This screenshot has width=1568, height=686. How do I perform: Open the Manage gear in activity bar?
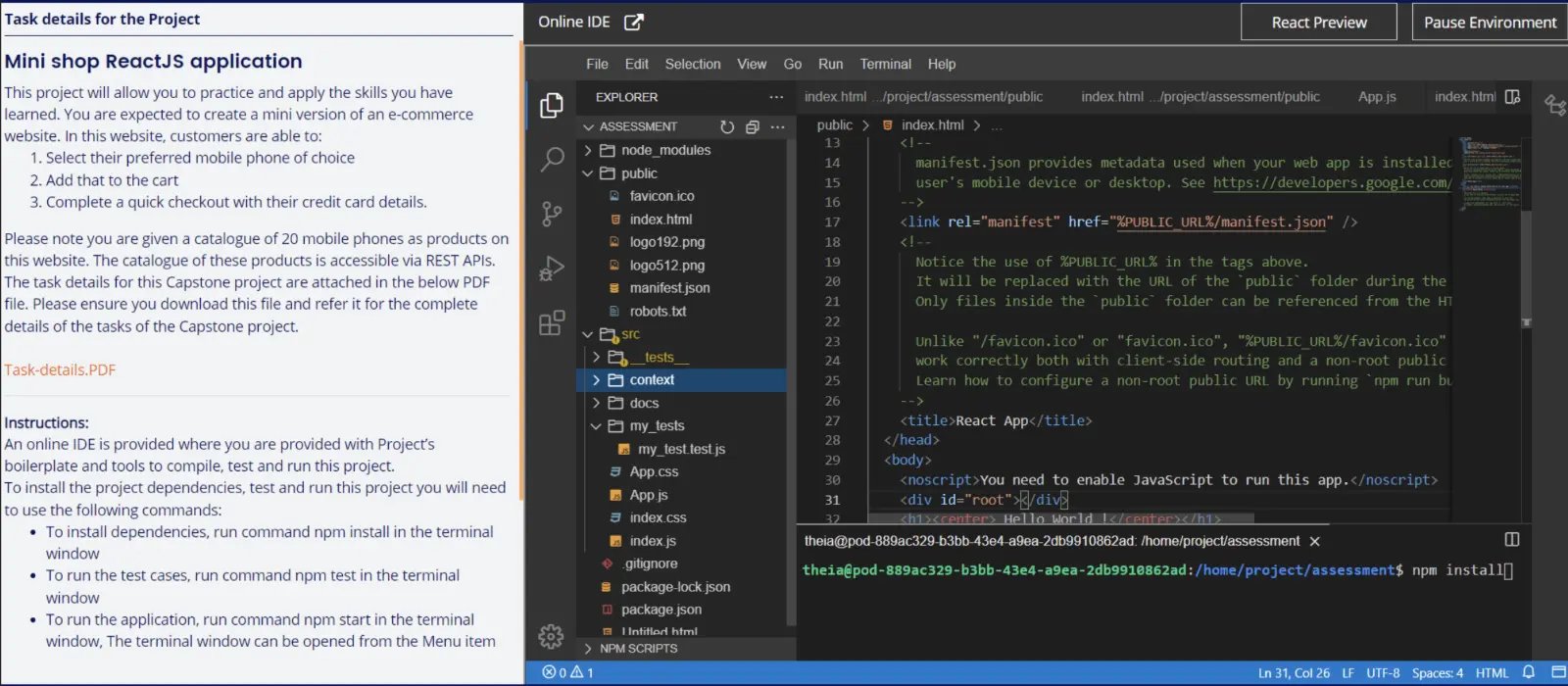pos(551,637)
